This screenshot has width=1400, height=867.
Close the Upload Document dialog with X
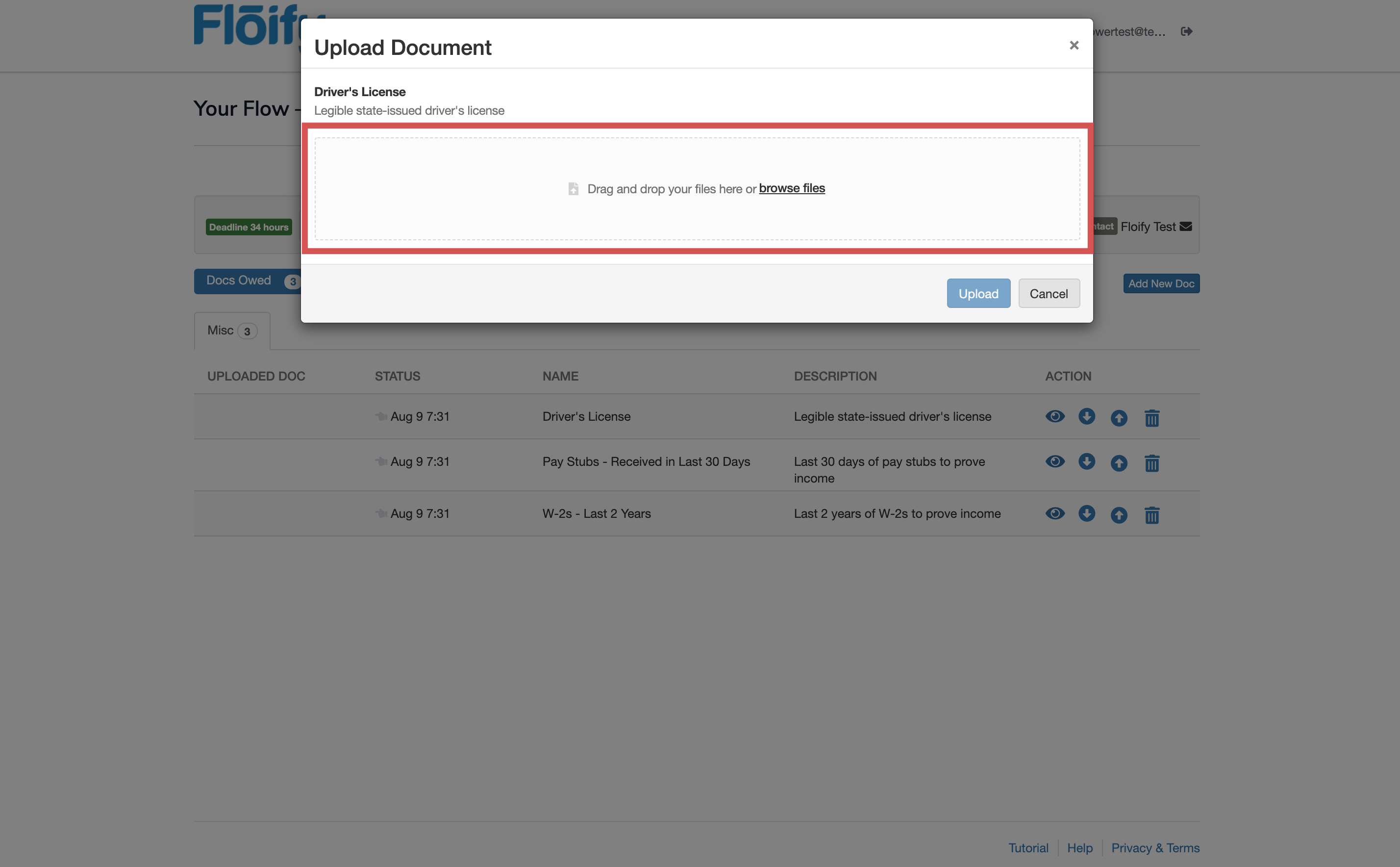point(1074,45)
